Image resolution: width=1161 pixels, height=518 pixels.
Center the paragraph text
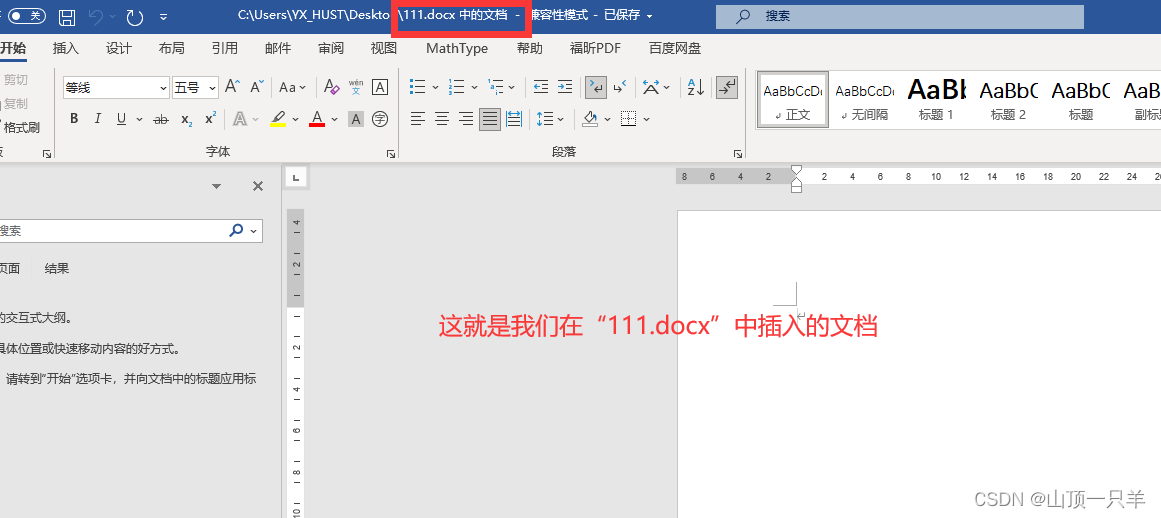pos(442,118)
